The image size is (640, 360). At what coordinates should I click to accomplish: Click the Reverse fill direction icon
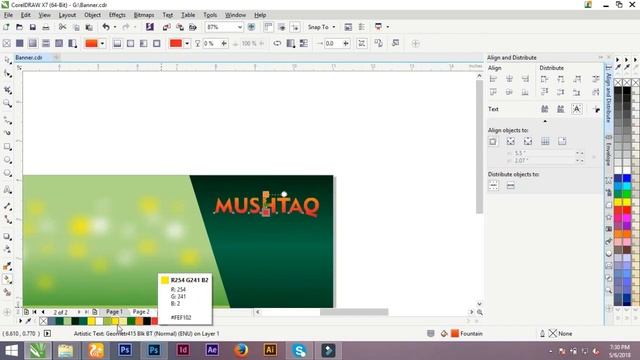coord(277,43)
